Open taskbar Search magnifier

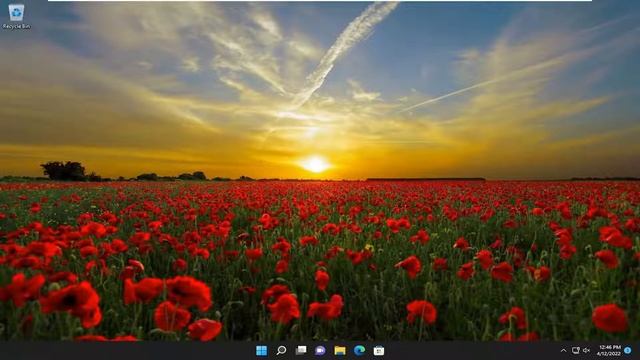(x=281, y=351)
